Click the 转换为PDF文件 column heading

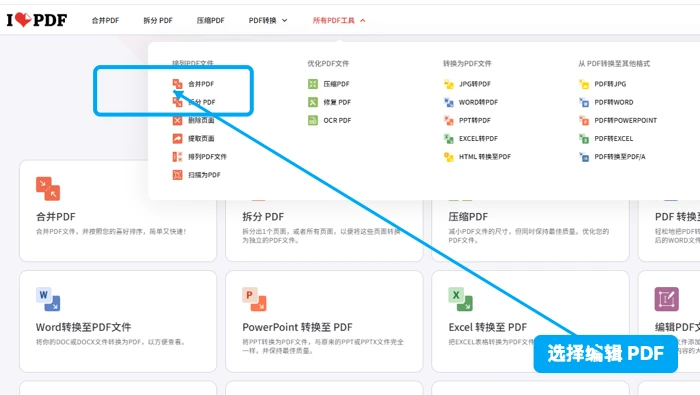point(467,63)
